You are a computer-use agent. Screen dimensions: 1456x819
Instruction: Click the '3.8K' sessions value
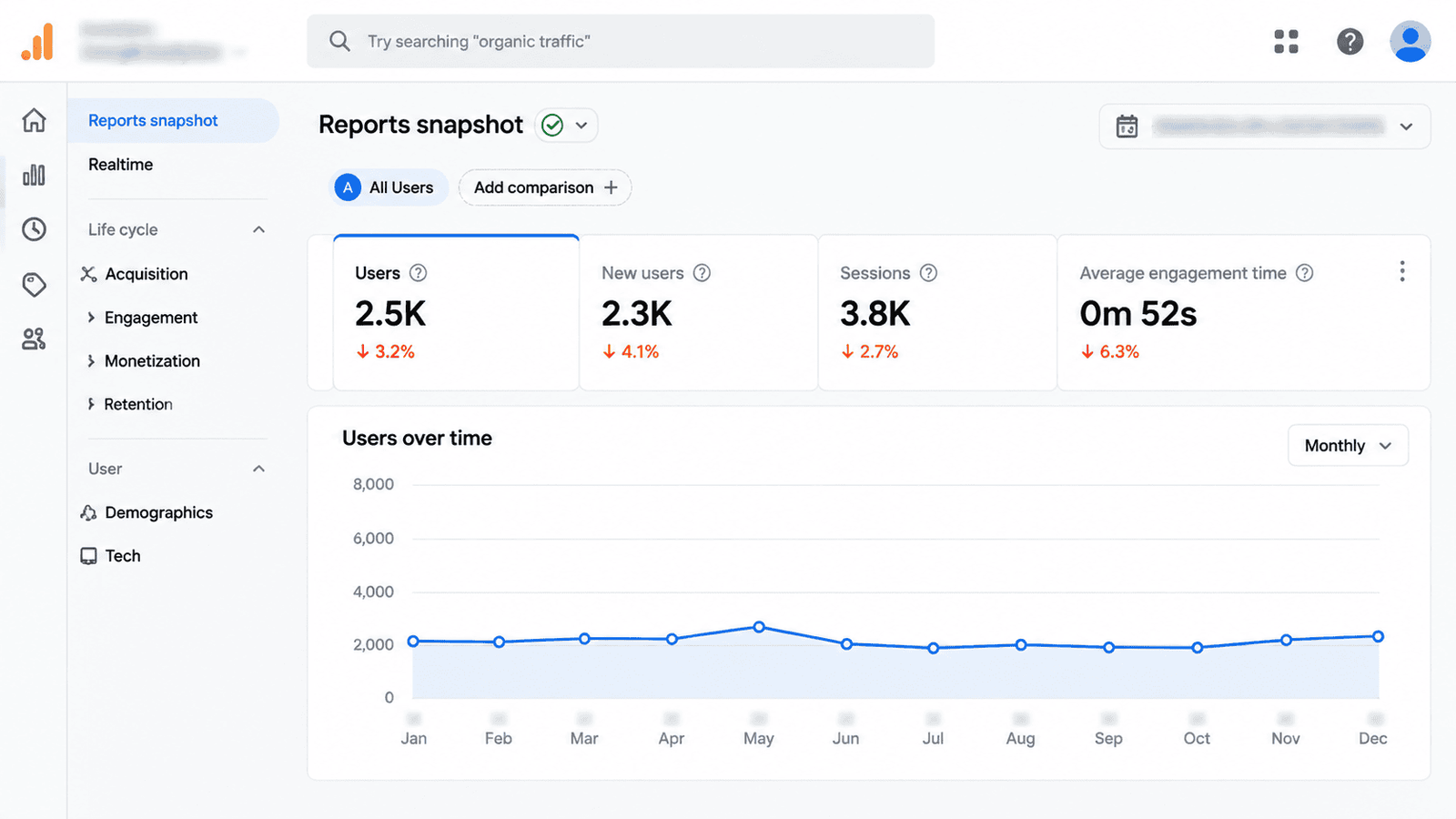(875, 314)
